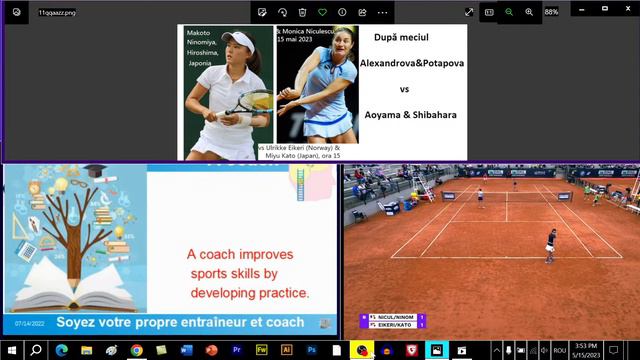Open Adobe Premiere Pro from taskbar
The image size is (640, 360).
tap(236, 350)
